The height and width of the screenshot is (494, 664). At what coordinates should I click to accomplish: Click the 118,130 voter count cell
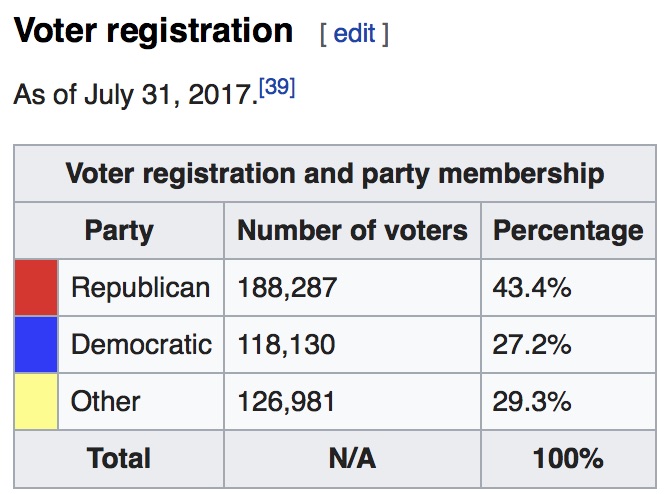click(286, 345)
